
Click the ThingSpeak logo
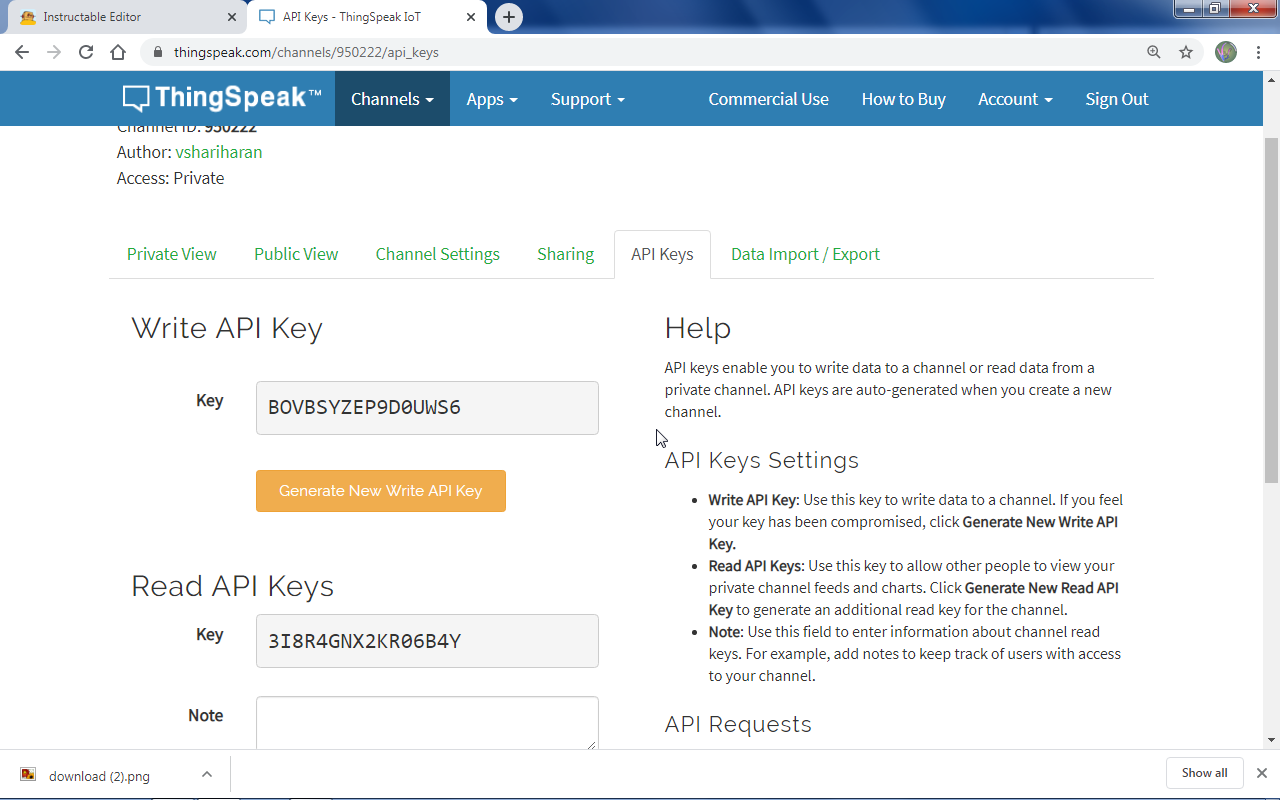coord(222,98)
